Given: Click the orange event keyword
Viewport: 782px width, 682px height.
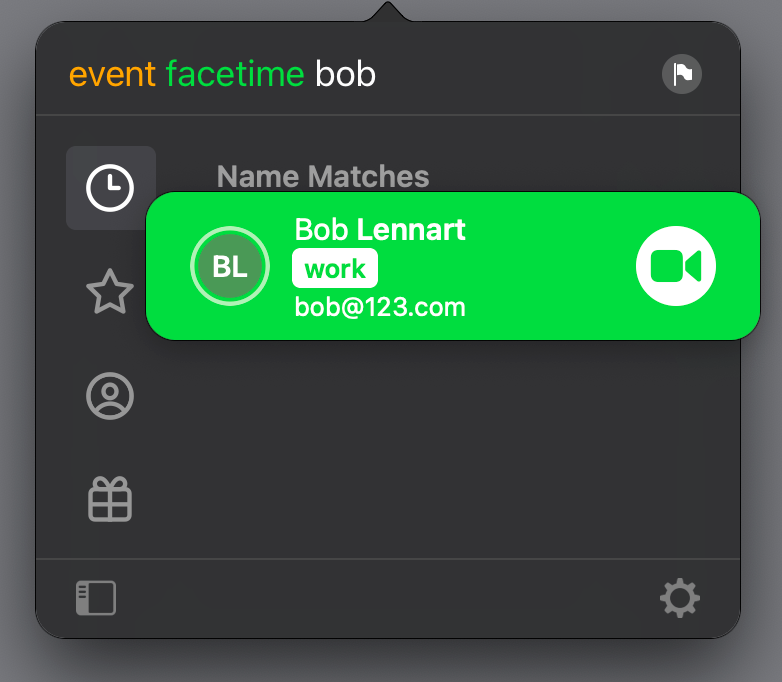Looking at the screenshot, I should pos(112,74).
